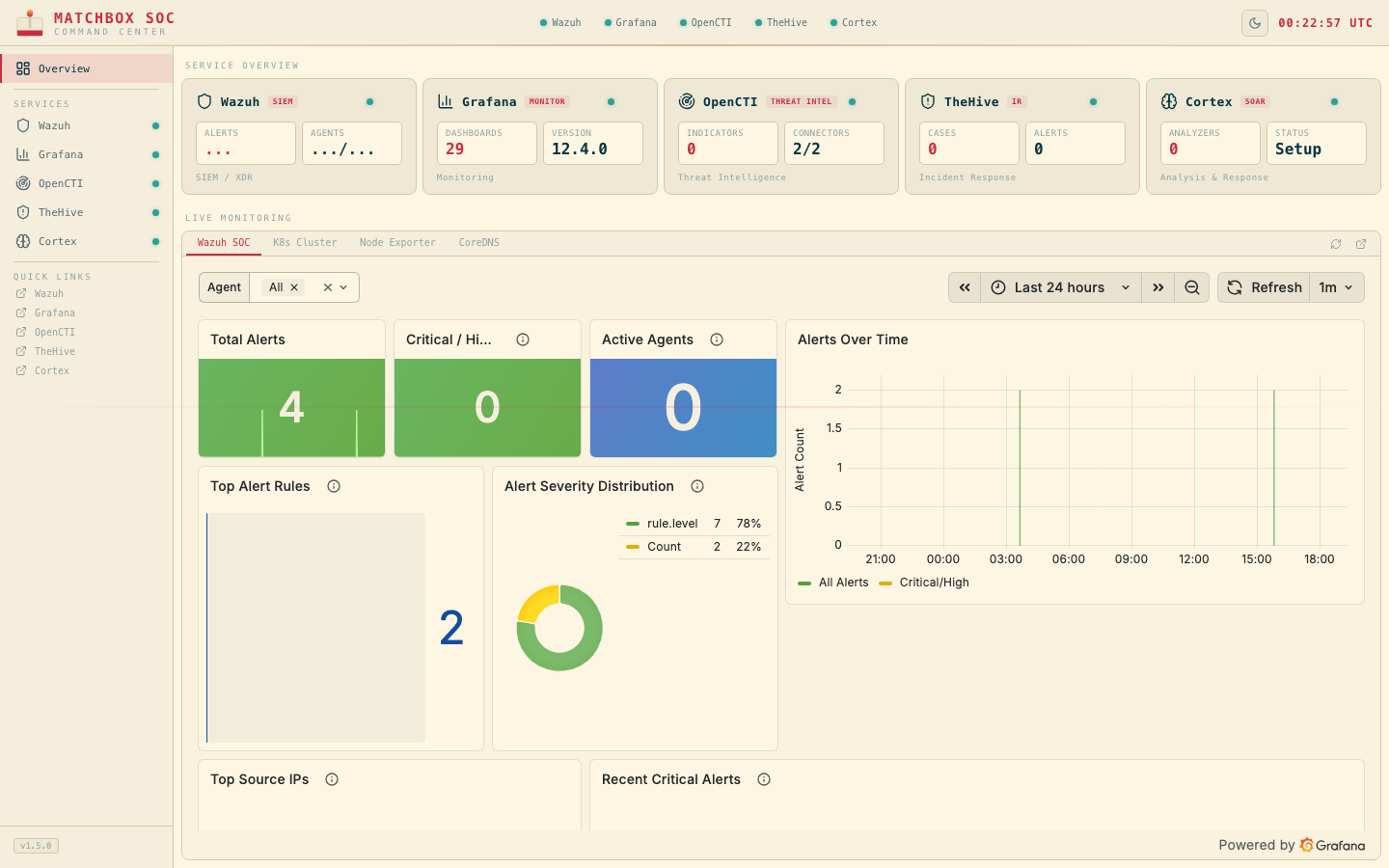Viewport: 1389px width, 868px height.
Task: Click the shield-alert icon on TheHive card
Action: 928,101
